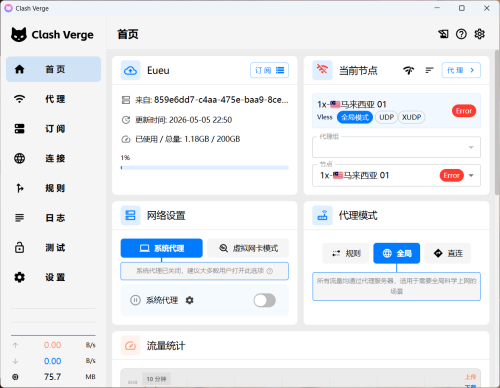
Task: Click the memory usage icon in sidebar
Action: point(15,377)
